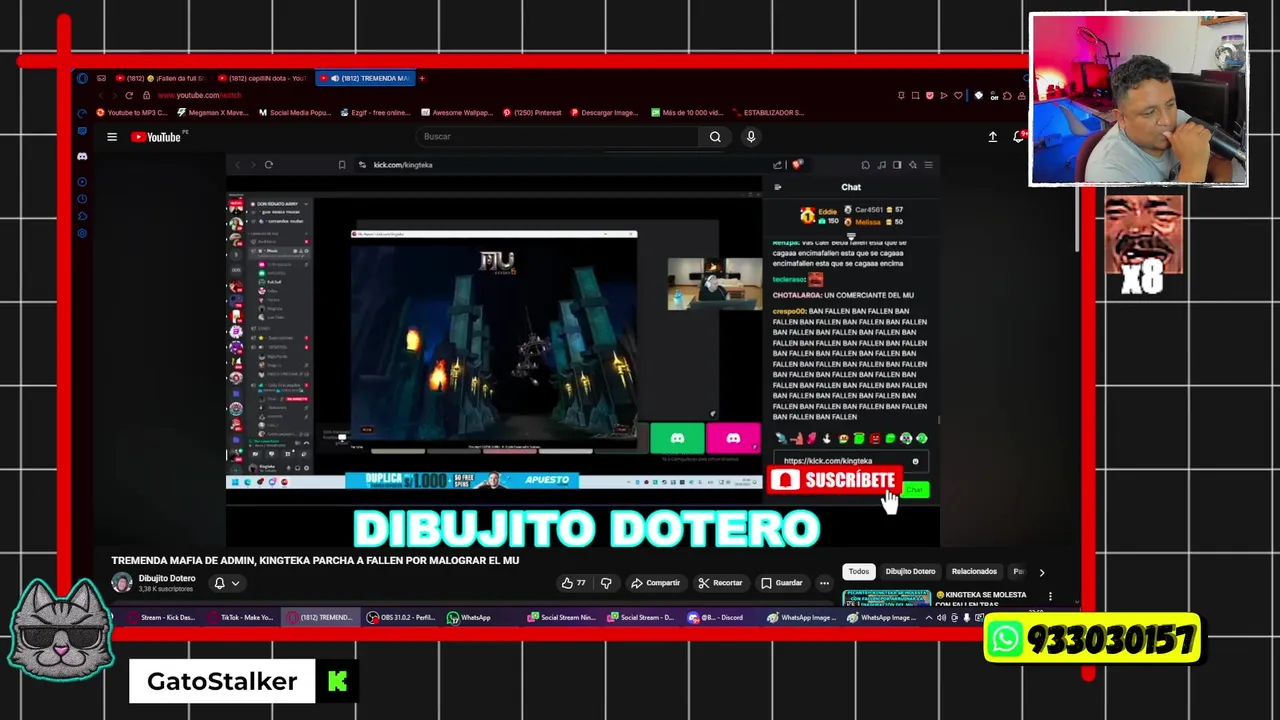Open the YouTube create/upload icon

[993, 137]
